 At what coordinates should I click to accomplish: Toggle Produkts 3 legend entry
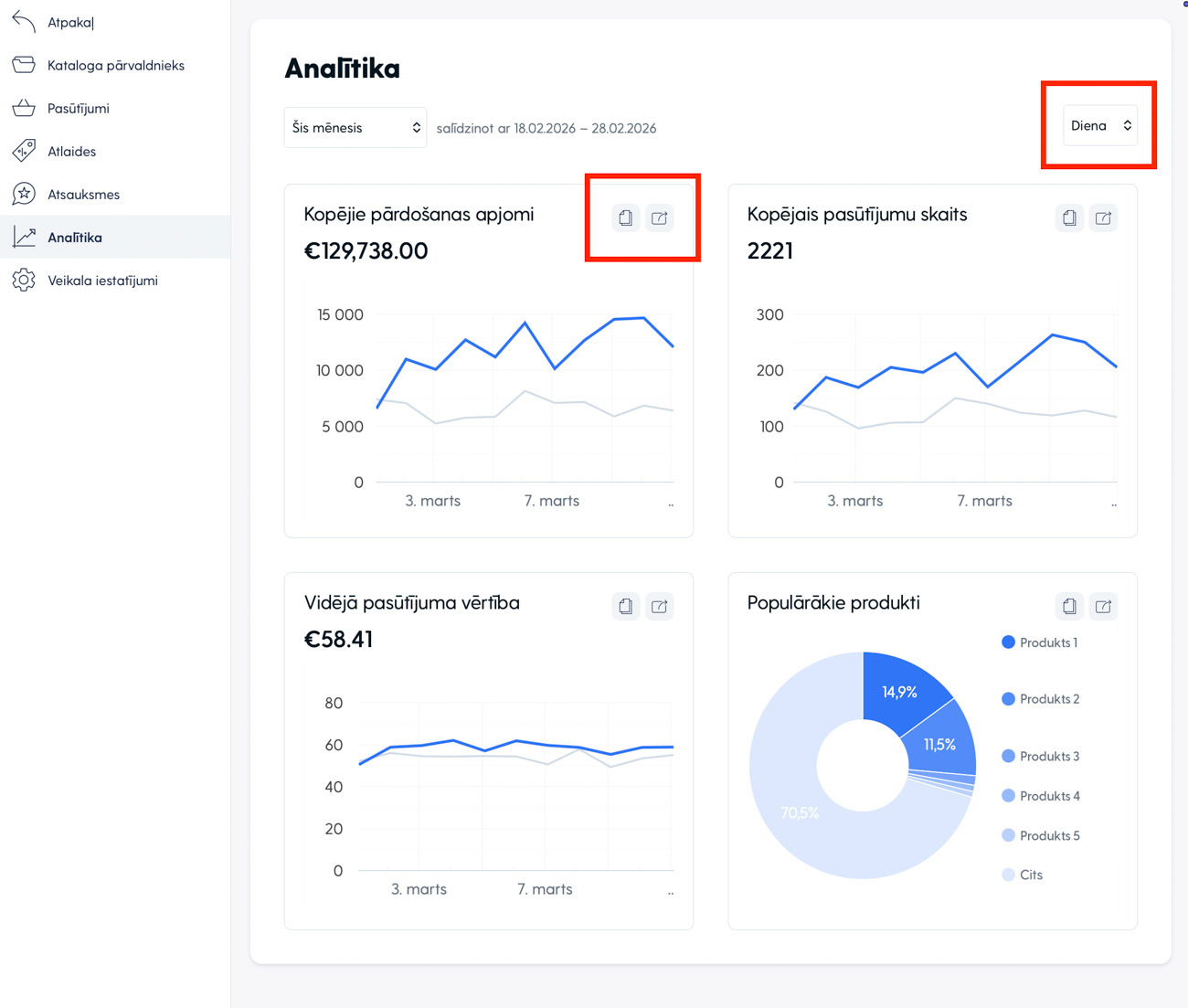(1041, 757)
